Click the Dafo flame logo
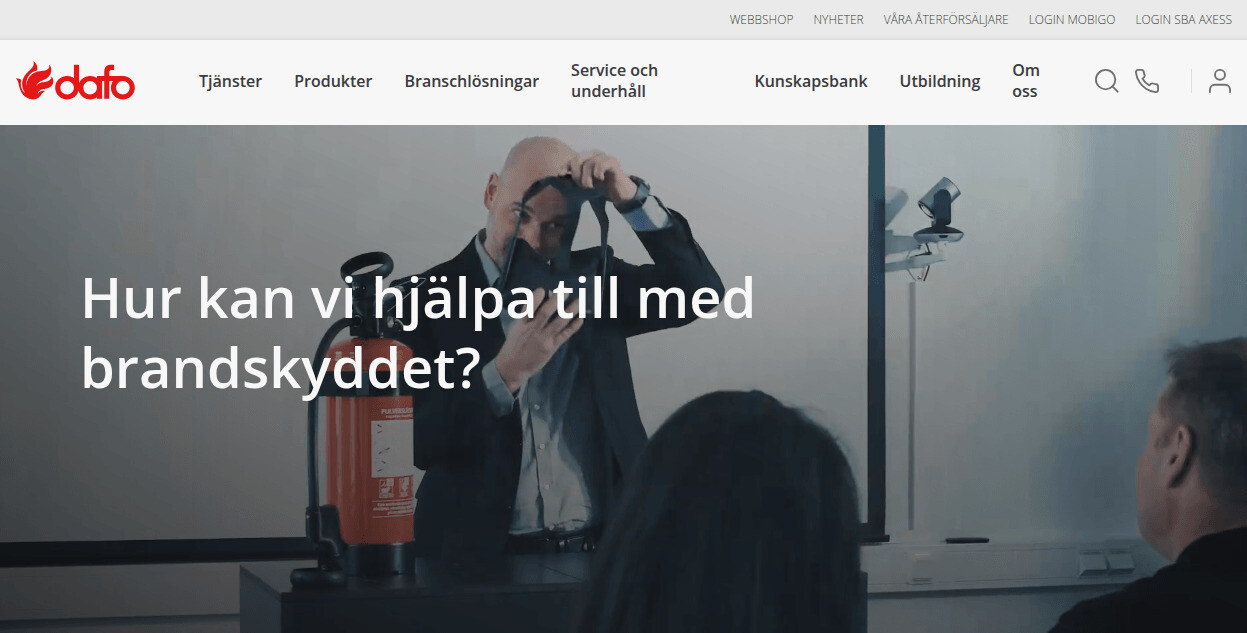 tap(76, 81)
